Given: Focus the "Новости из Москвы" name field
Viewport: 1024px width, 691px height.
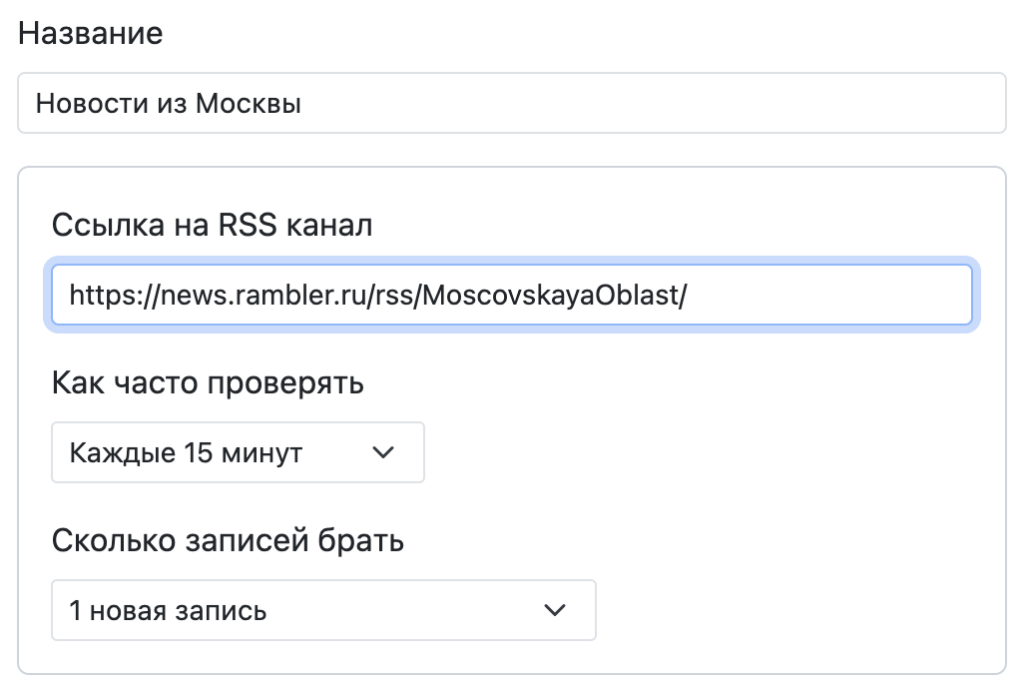Looking at the screenshot, I should (511, 103).
